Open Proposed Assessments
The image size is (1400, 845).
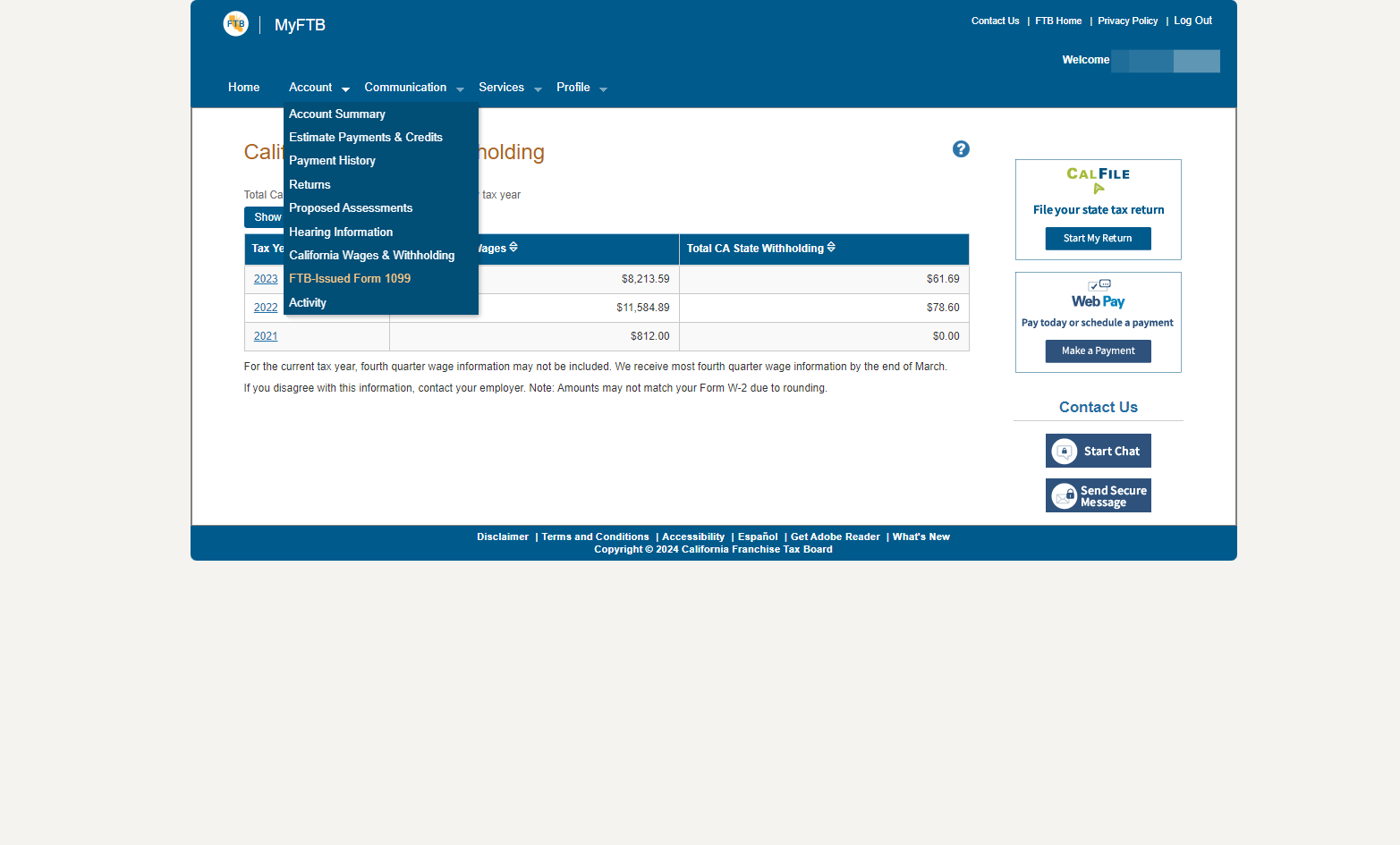pos(351,208)
